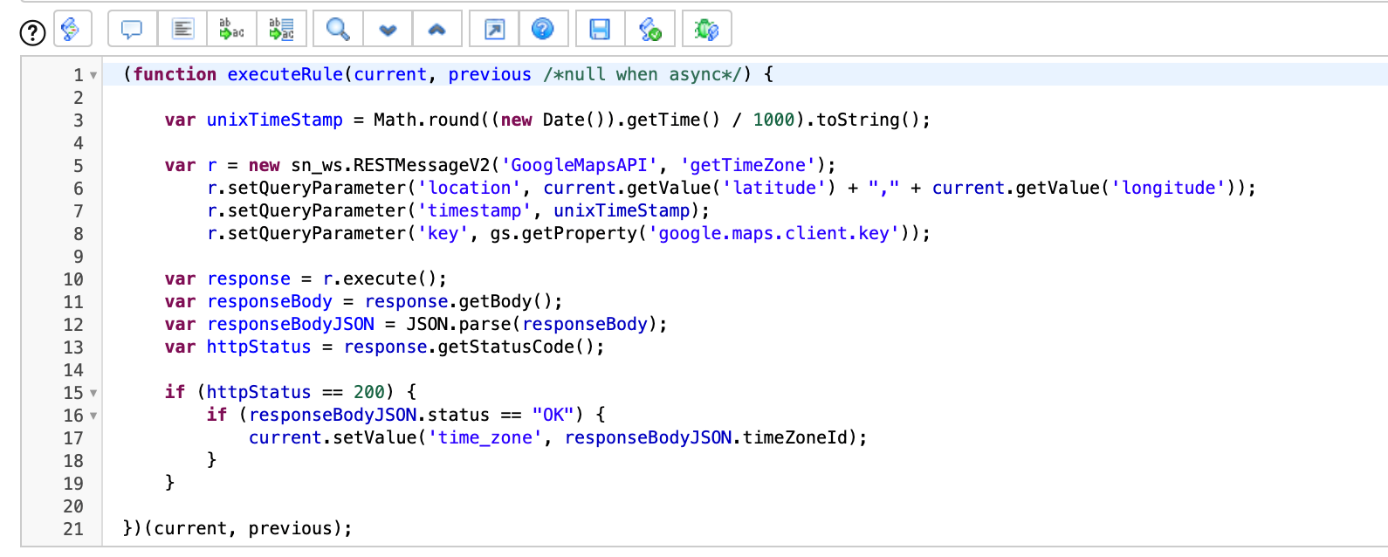
Task: Jump to next match with down chevron
Action: click(x=388, y=30)
